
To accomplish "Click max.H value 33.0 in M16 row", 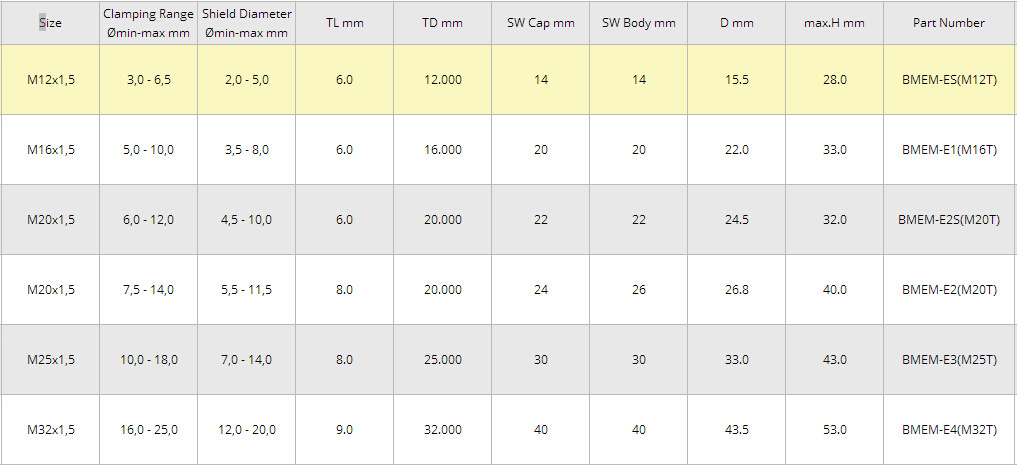I will 835,150.
